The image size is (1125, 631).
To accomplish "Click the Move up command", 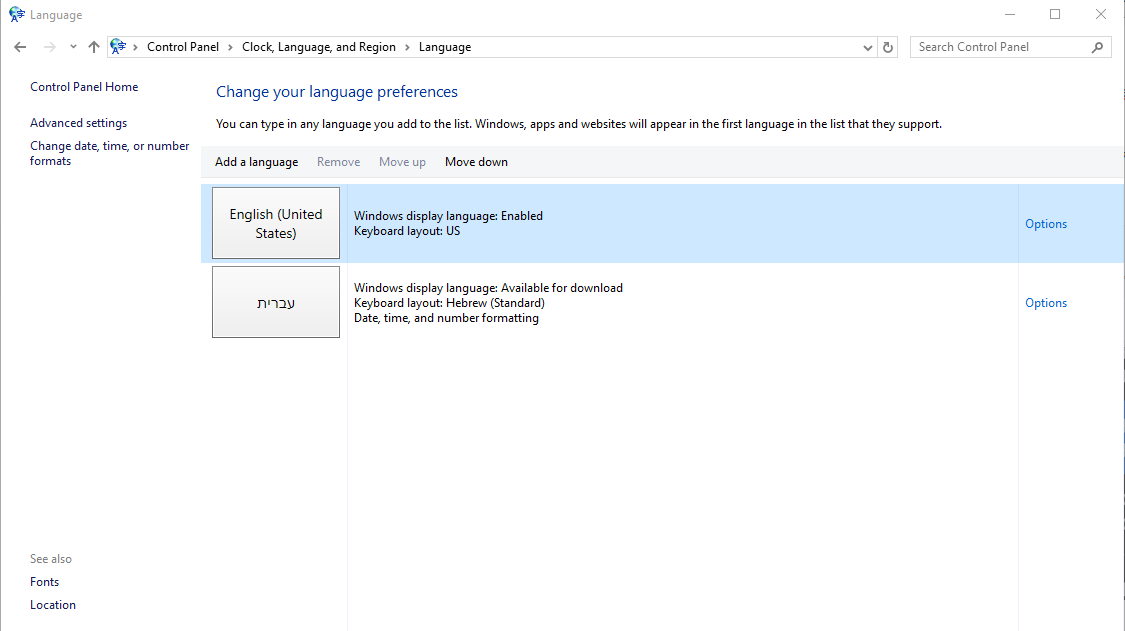I will tap(402, 162).
